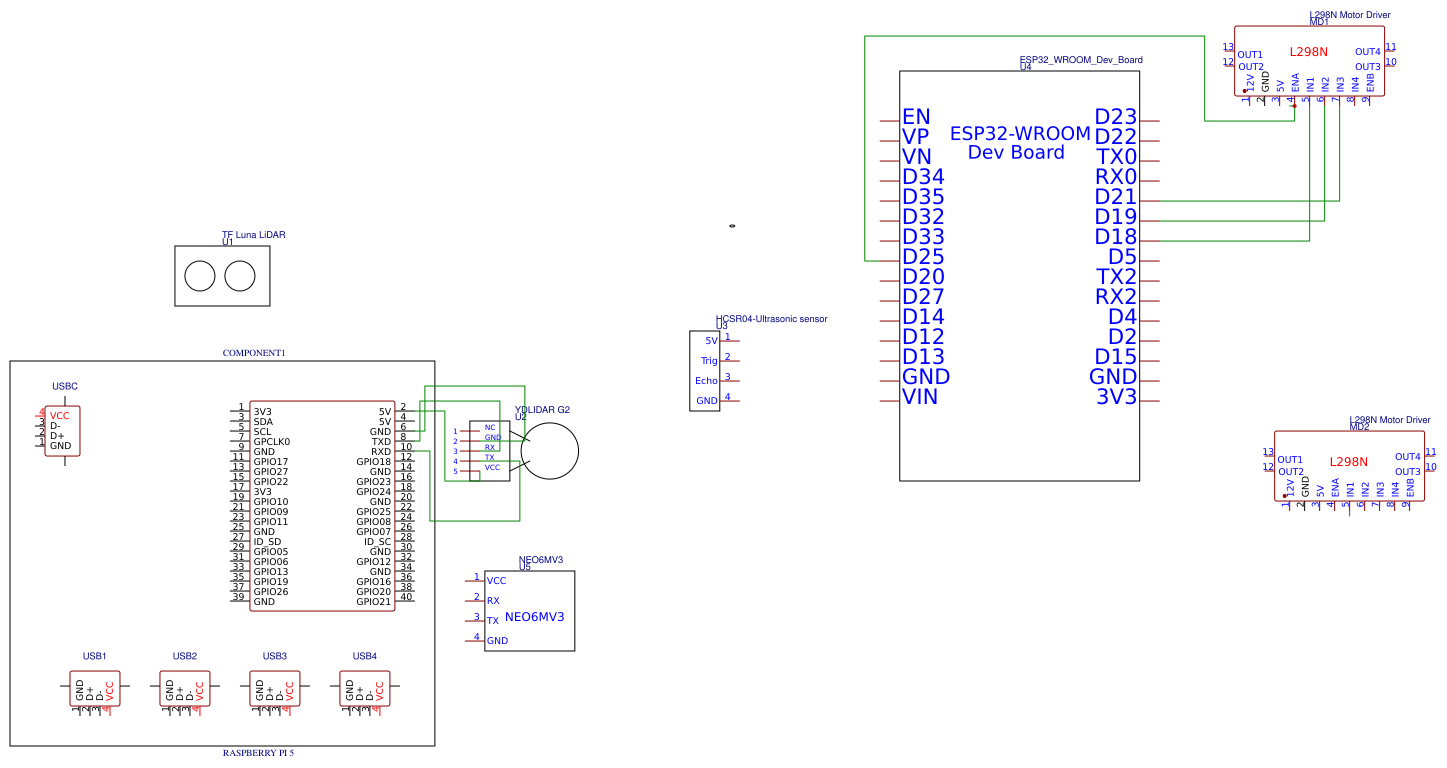Click the TX2 pin label on ESP32
Image resolution: width=1447 pixels, height=768 pixels.
click(x=1117, y=277)
